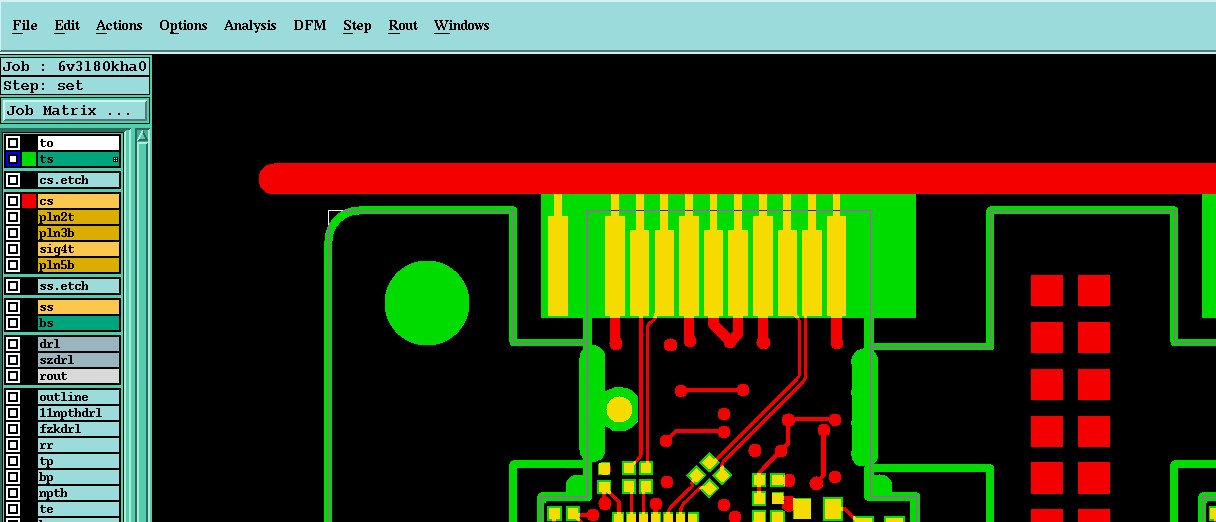Select the 'ss.etch' layer name

[x=79, y=286]
